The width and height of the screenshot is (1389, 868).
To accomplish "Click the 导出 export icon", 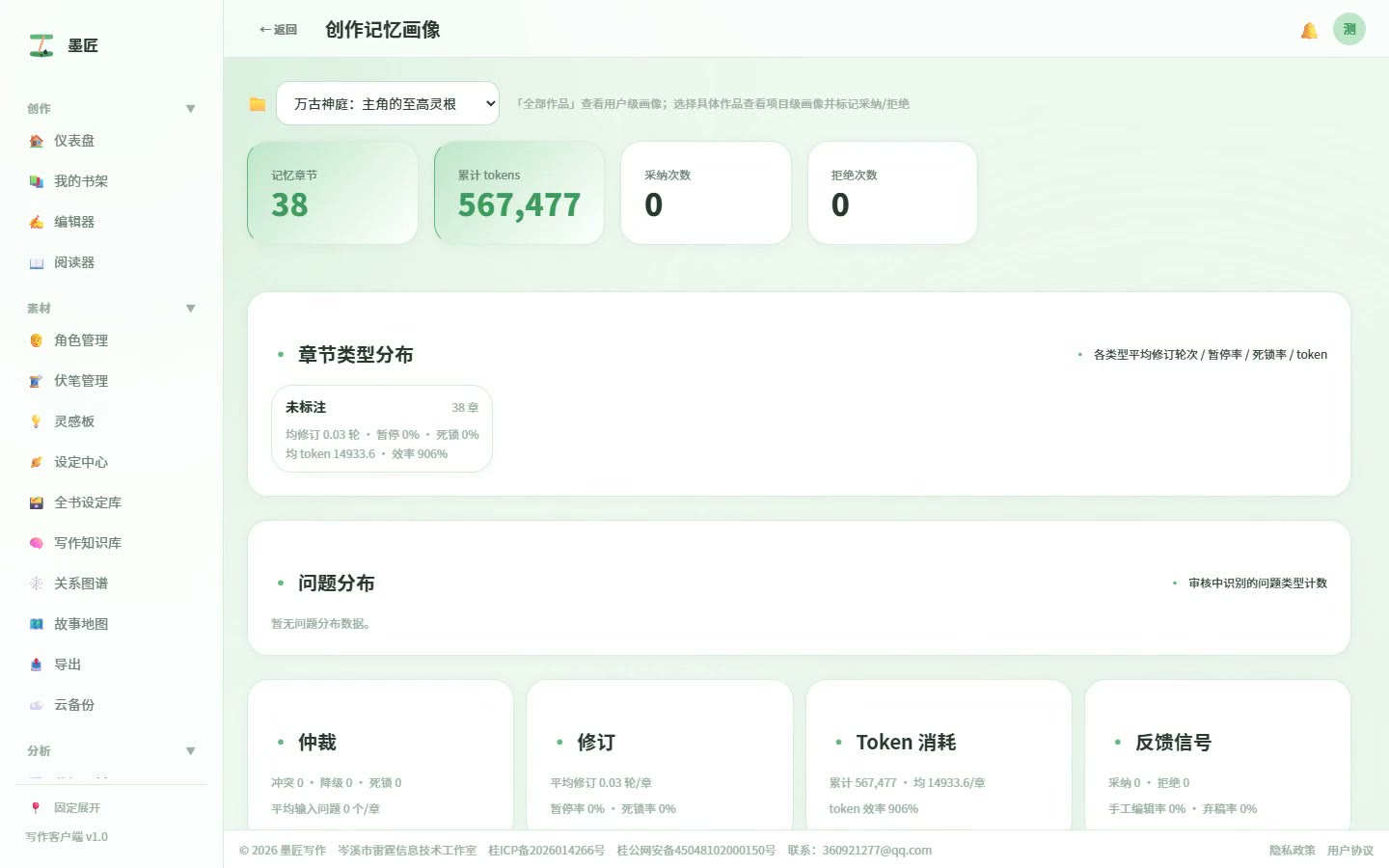I will [36, 665].
